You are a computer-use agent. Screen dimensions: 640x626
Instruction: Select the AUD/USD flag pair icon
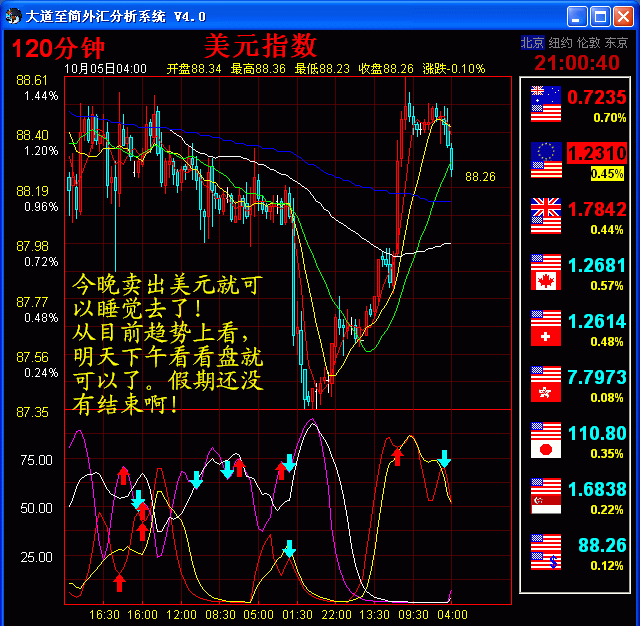[546, 104]
